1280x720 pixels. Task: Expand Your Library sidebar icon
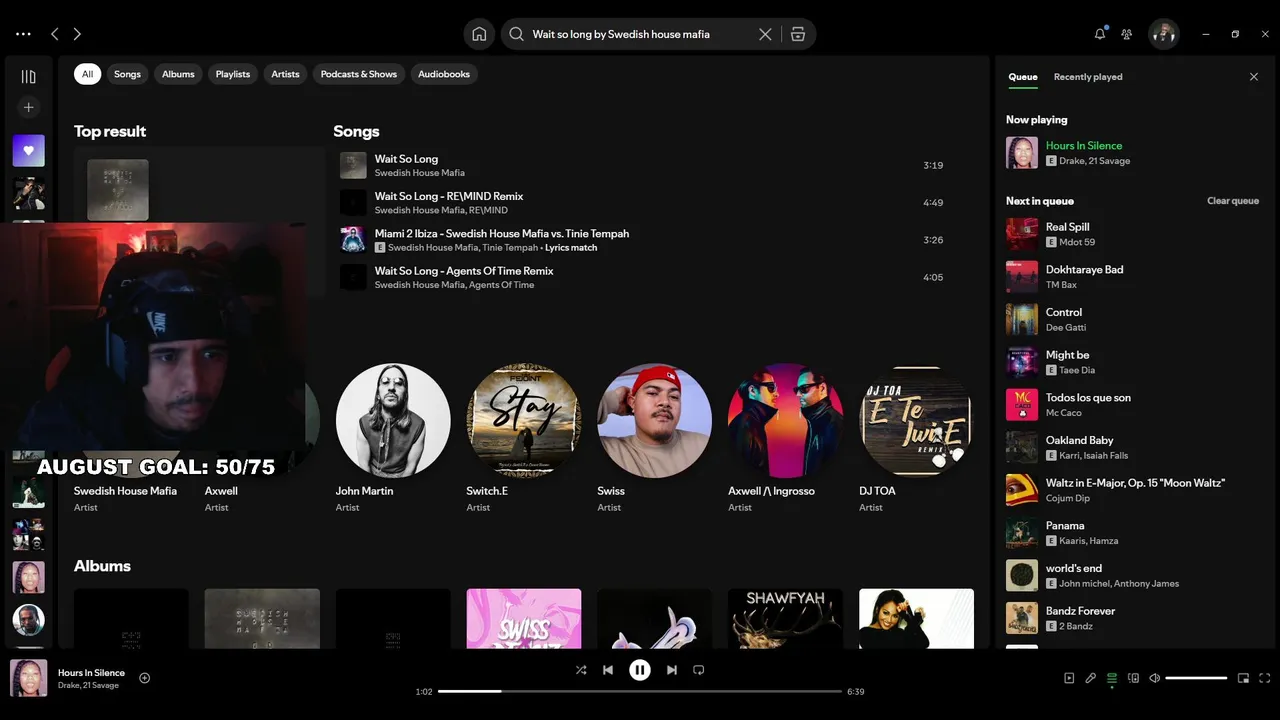pos(28,77)
